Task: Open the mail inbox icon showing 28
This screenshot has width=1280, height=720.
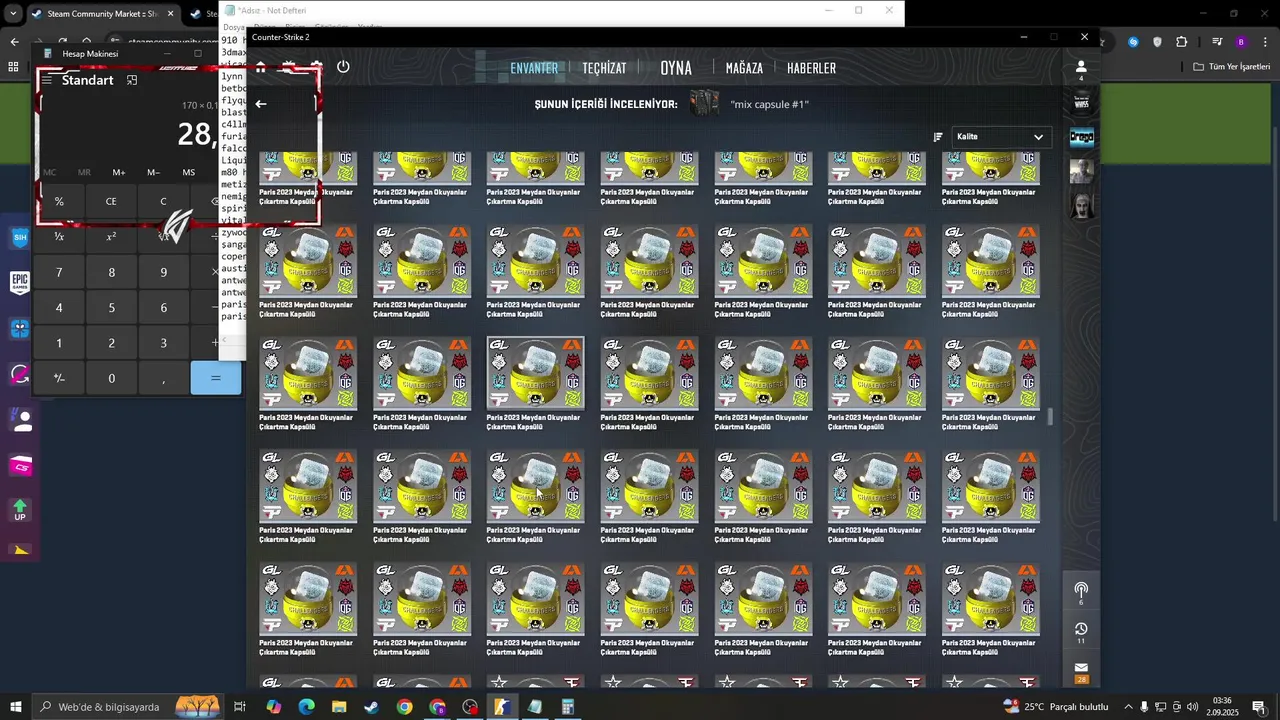Action: coord(1081,671)
